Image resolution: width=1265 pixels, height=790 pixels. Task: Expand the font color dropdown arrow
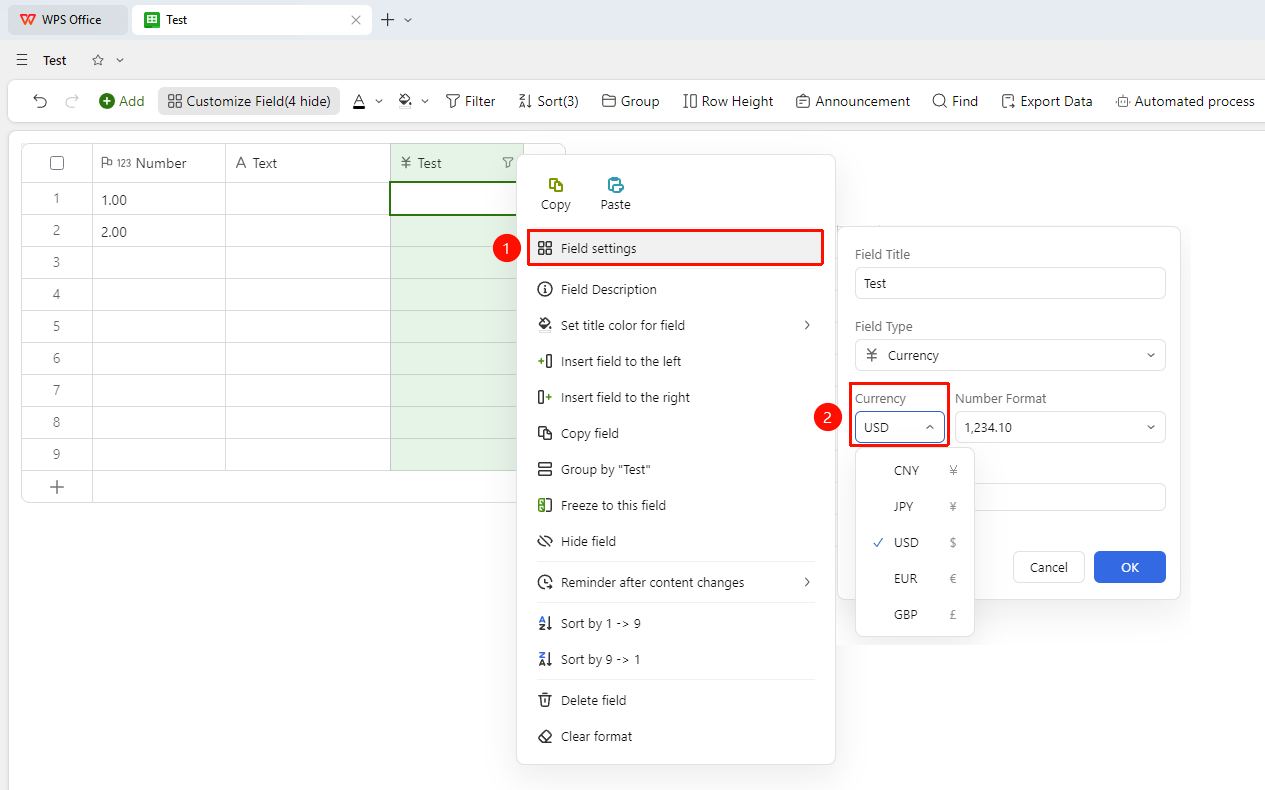point(379,101)
